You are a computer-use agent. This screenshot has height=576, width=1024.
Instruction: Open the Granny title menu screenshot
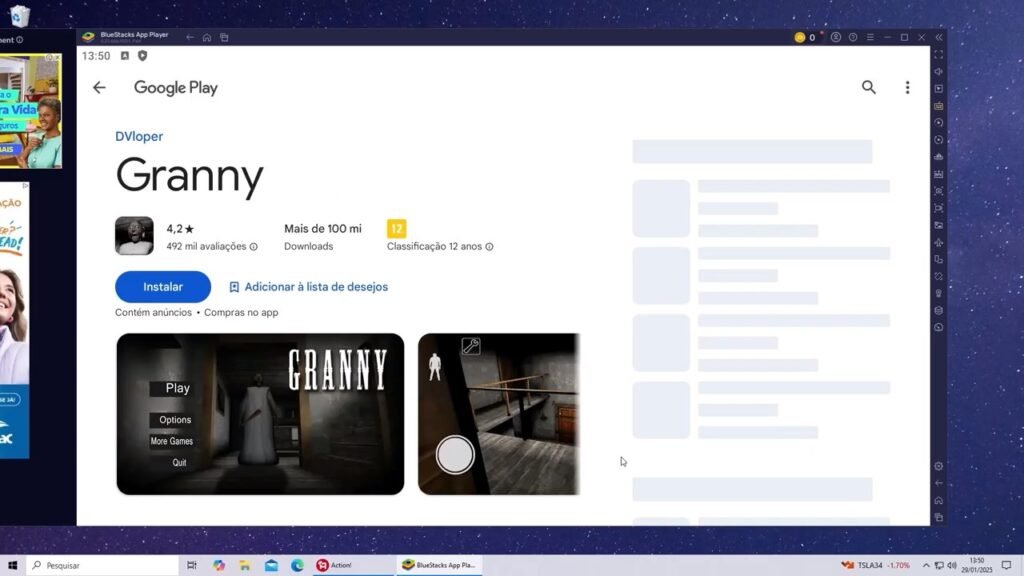pos(260,414)
